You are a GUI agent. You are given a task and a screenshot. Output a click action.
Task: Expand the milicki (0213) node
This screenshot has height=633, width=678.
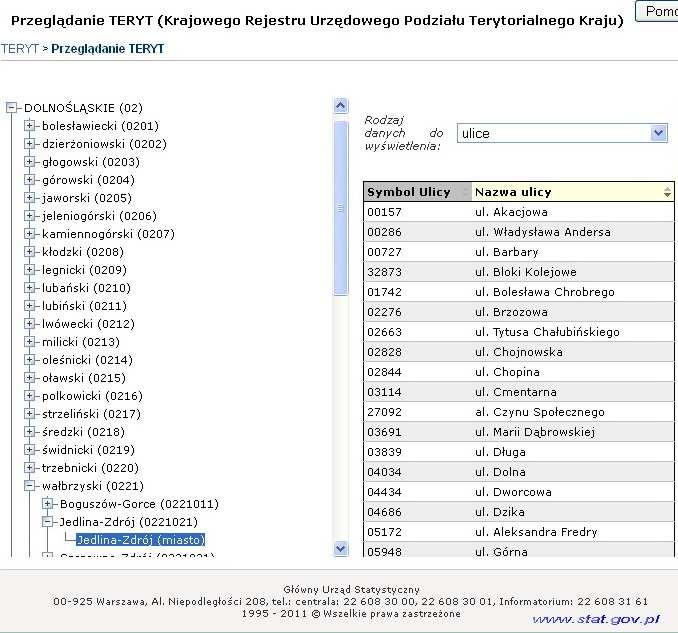pos(29,342)
